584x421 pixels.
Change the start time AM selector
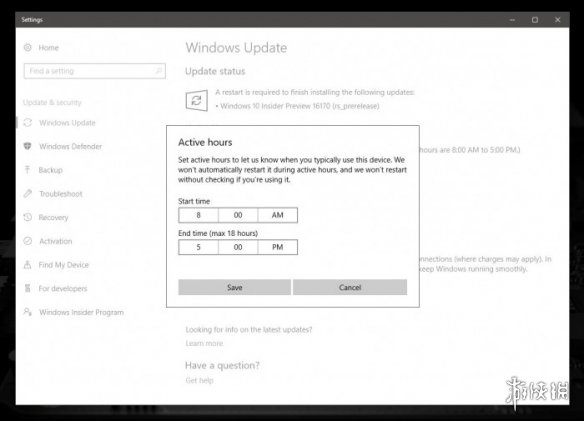[277, 215]
